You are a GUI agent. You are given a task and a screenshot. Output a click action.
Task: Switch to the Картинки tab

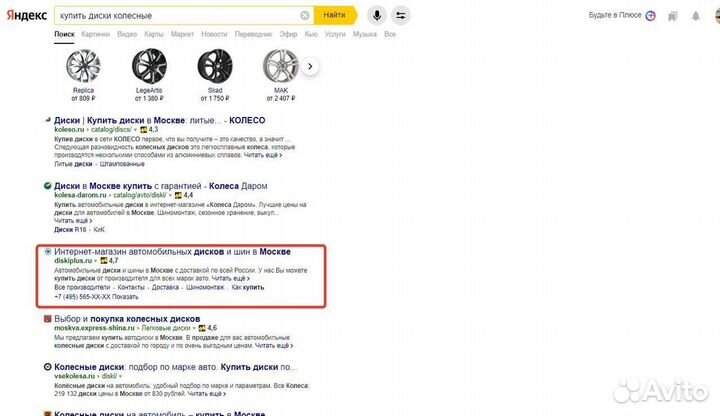tap(96, 34)
